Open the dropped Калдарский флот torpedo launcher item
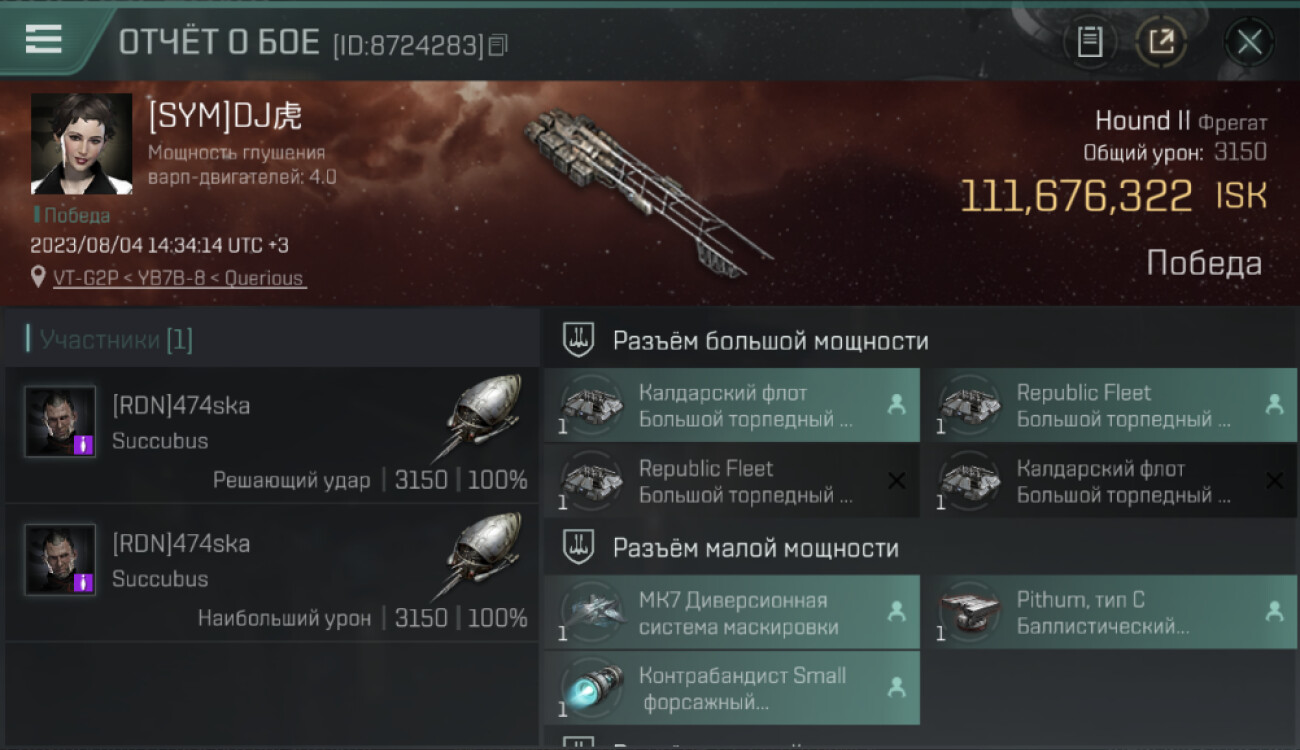The height and width of the screenshot is (750, 1300). coord(732,405)
